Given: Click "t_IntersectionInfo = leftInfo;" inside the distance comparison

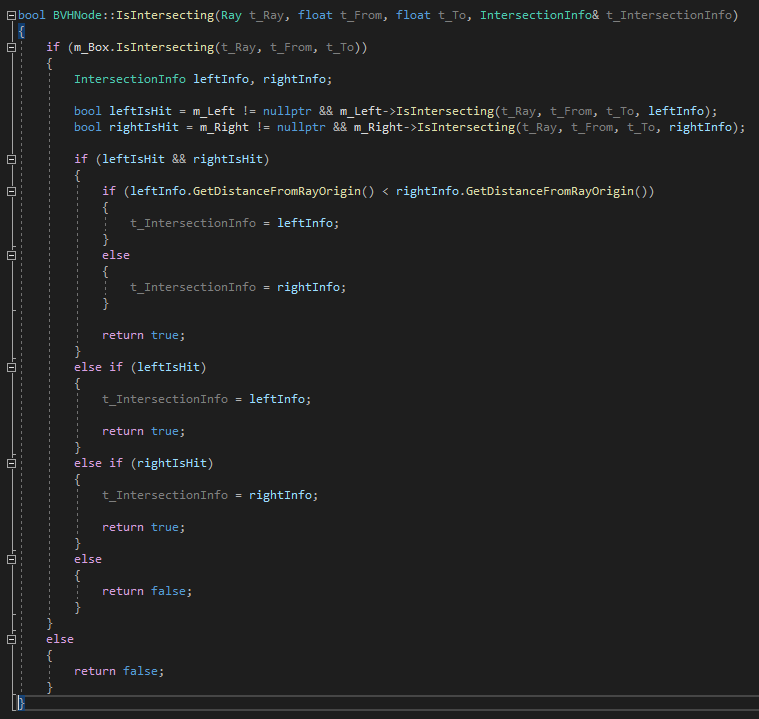Looking at the screenshot, I should click(x=235, y=223).
